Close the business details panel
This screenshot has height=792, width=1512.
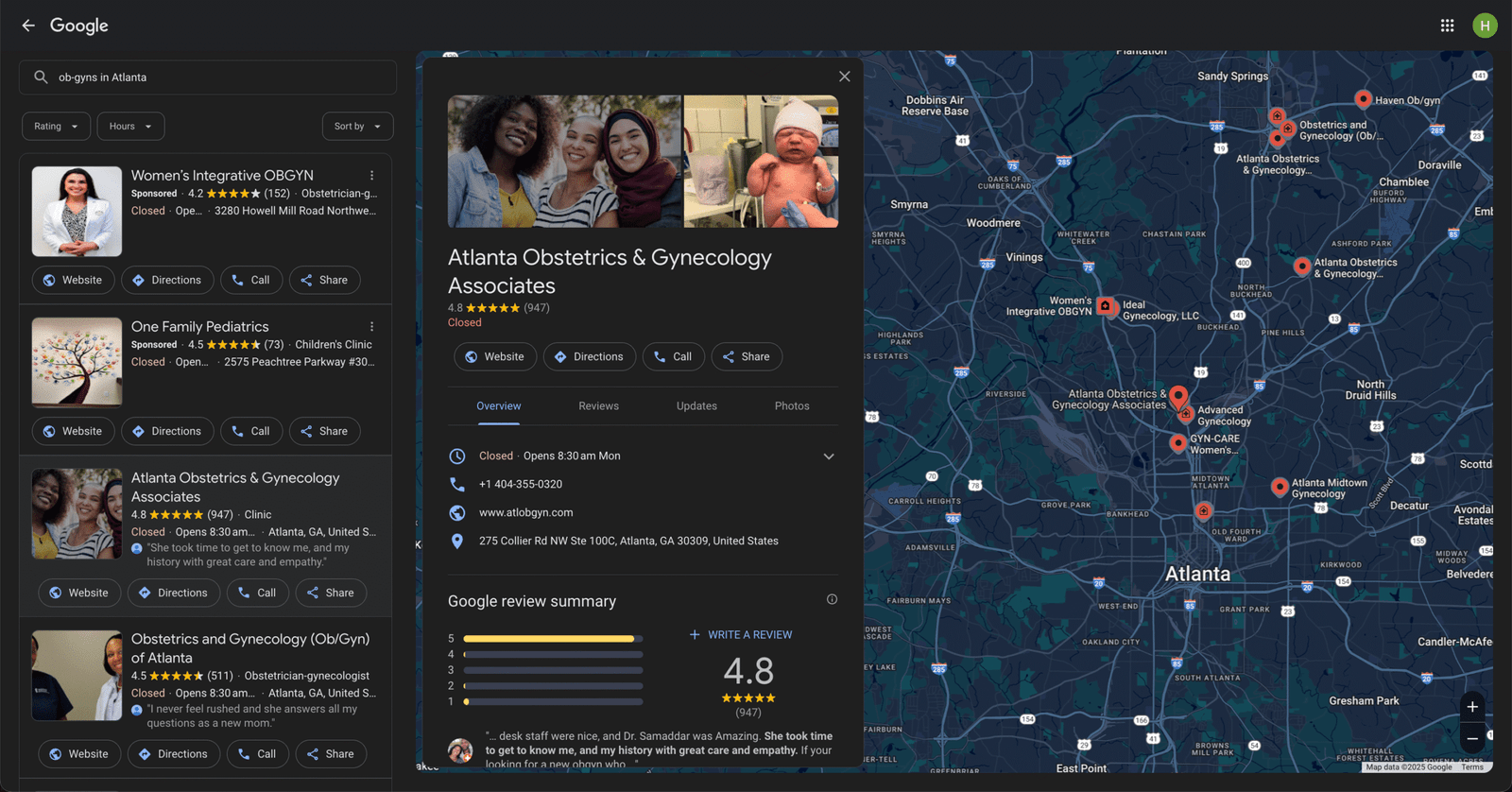[x=845, y=77]
